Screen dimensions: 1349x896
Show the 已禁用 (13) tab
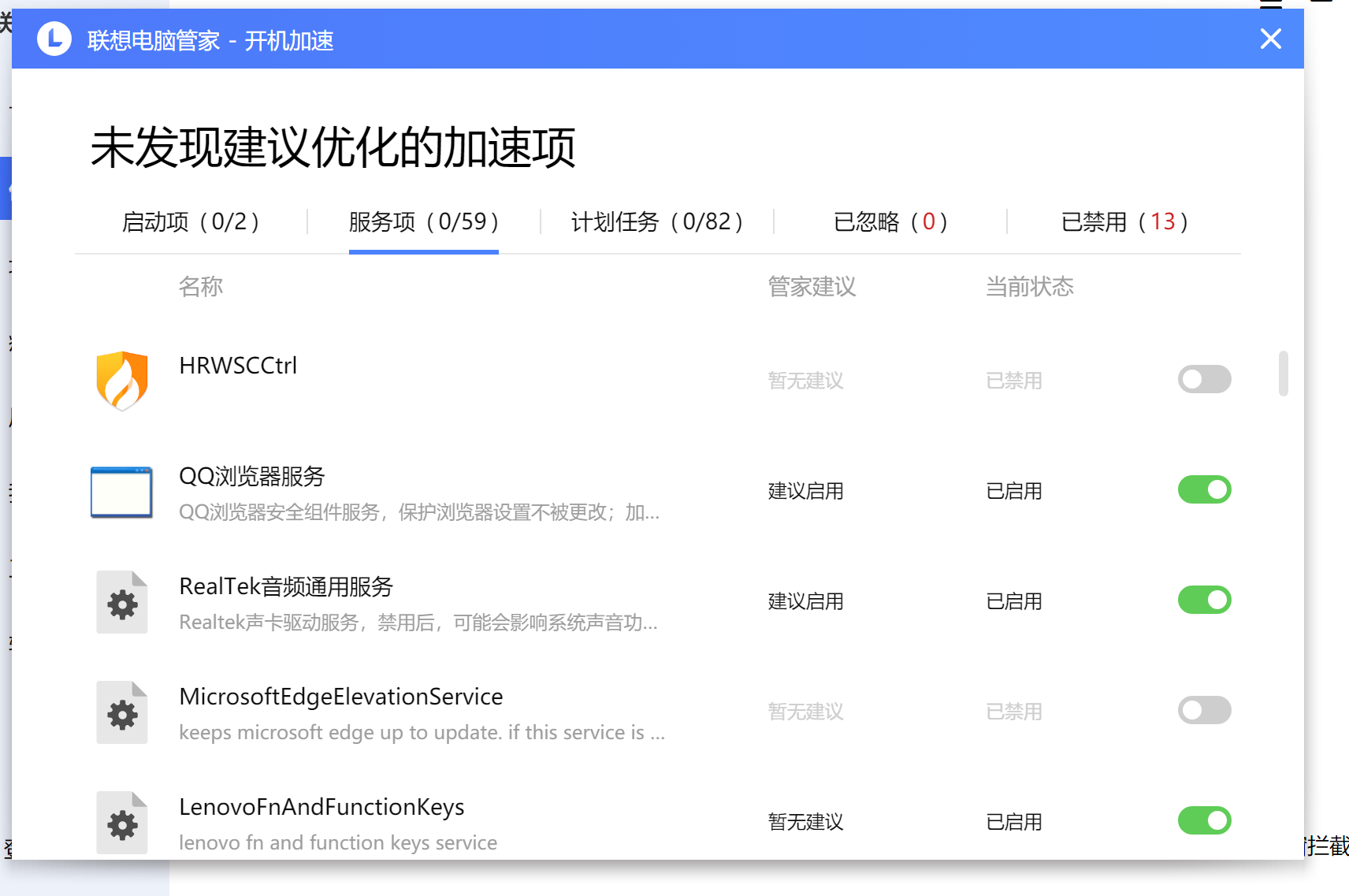[x=1124, y=221]
